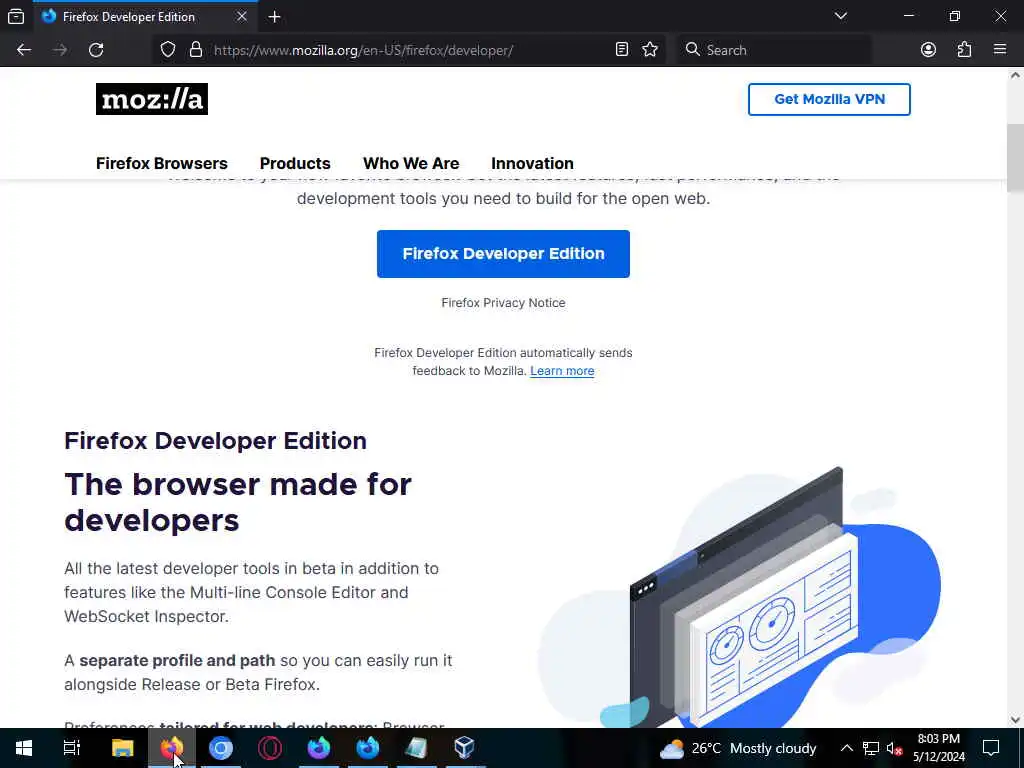
Task: Click the blue Firefox Developer Edition download button
Action: point(504,254)
